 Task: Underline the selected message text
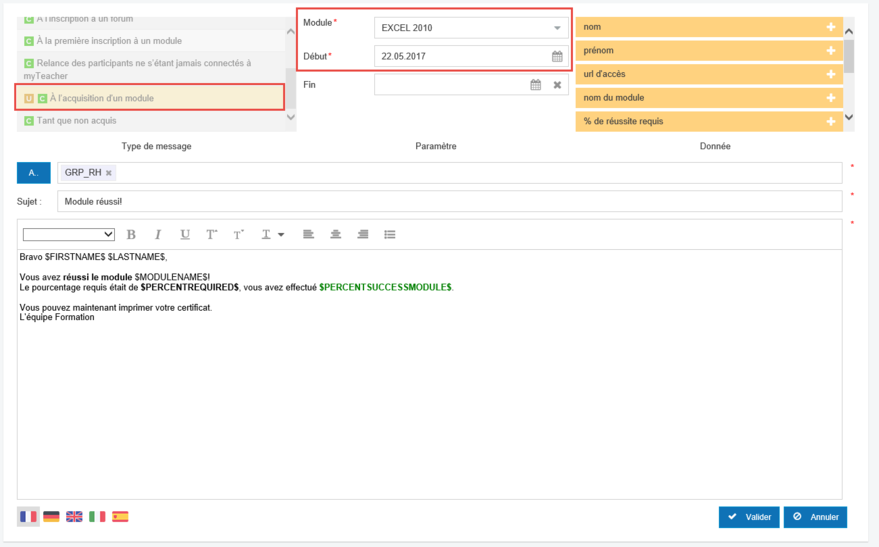coord(185,234)
